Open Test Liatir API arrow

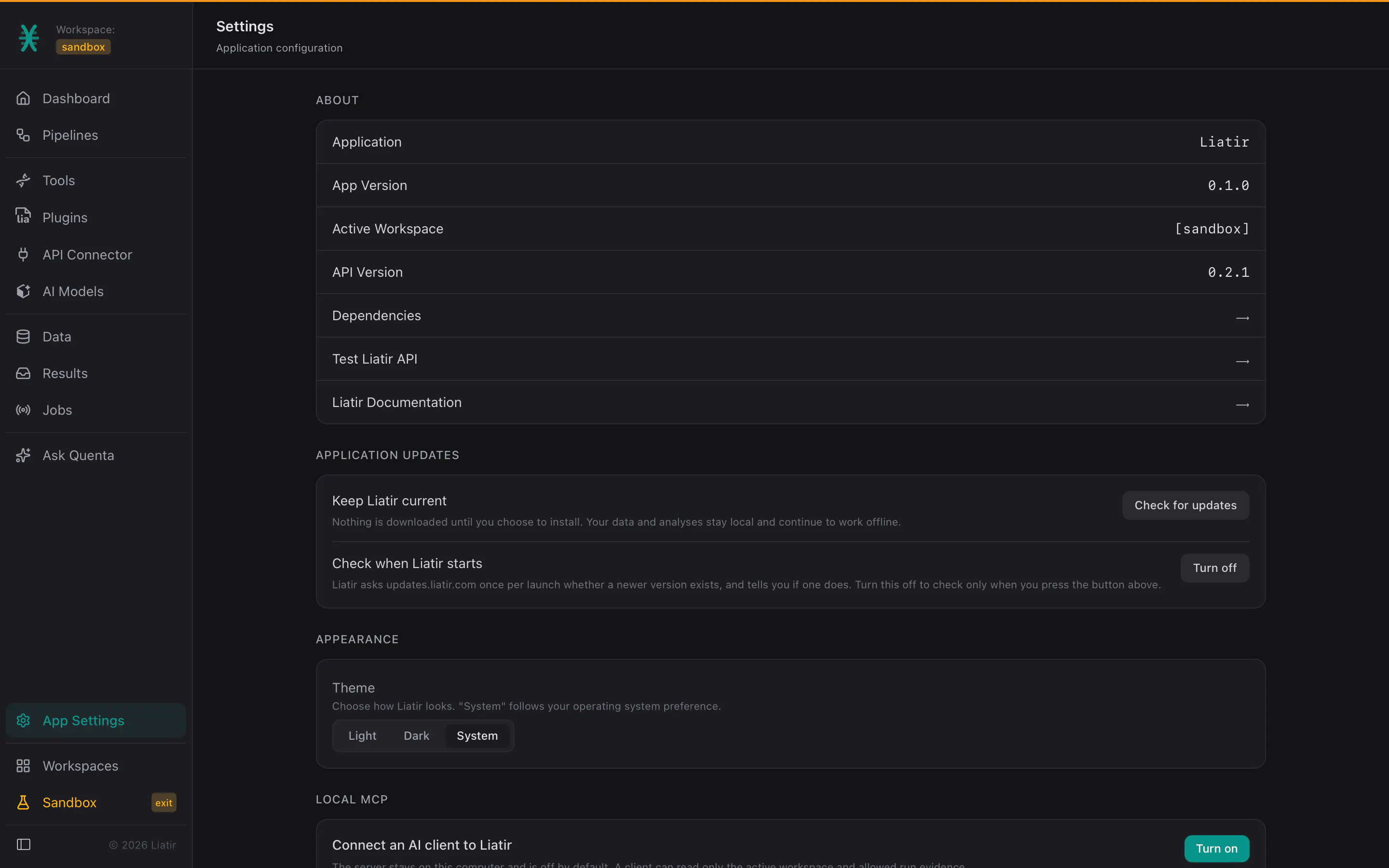pyautogui.click(x=1242, y=362)
